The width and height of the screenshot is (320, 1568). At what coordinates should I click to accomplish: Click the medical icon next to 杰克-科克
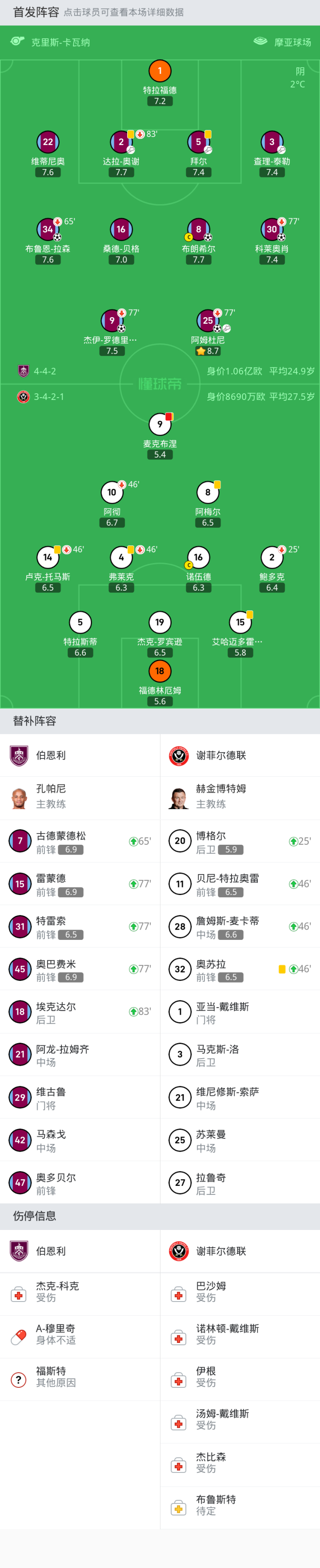point(19,1295)
